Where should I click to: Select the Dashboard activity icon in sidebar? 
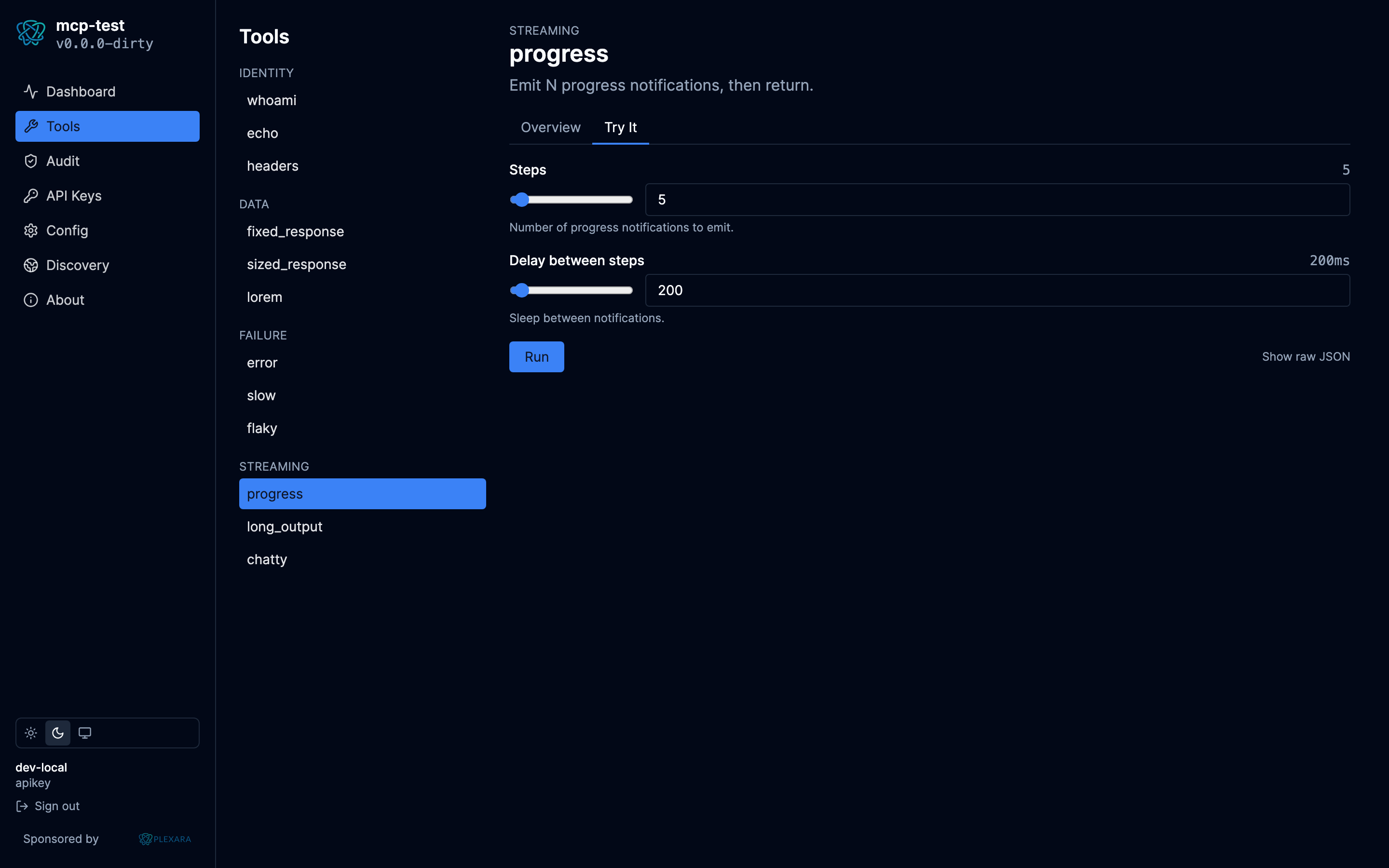31,91
